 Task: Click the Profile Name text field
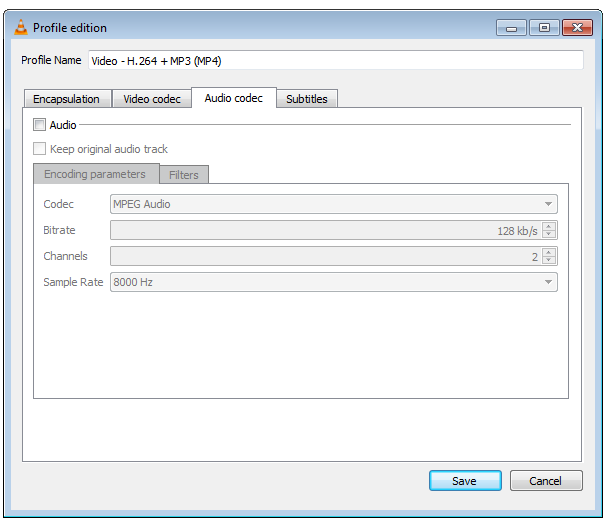pos(335,60)
